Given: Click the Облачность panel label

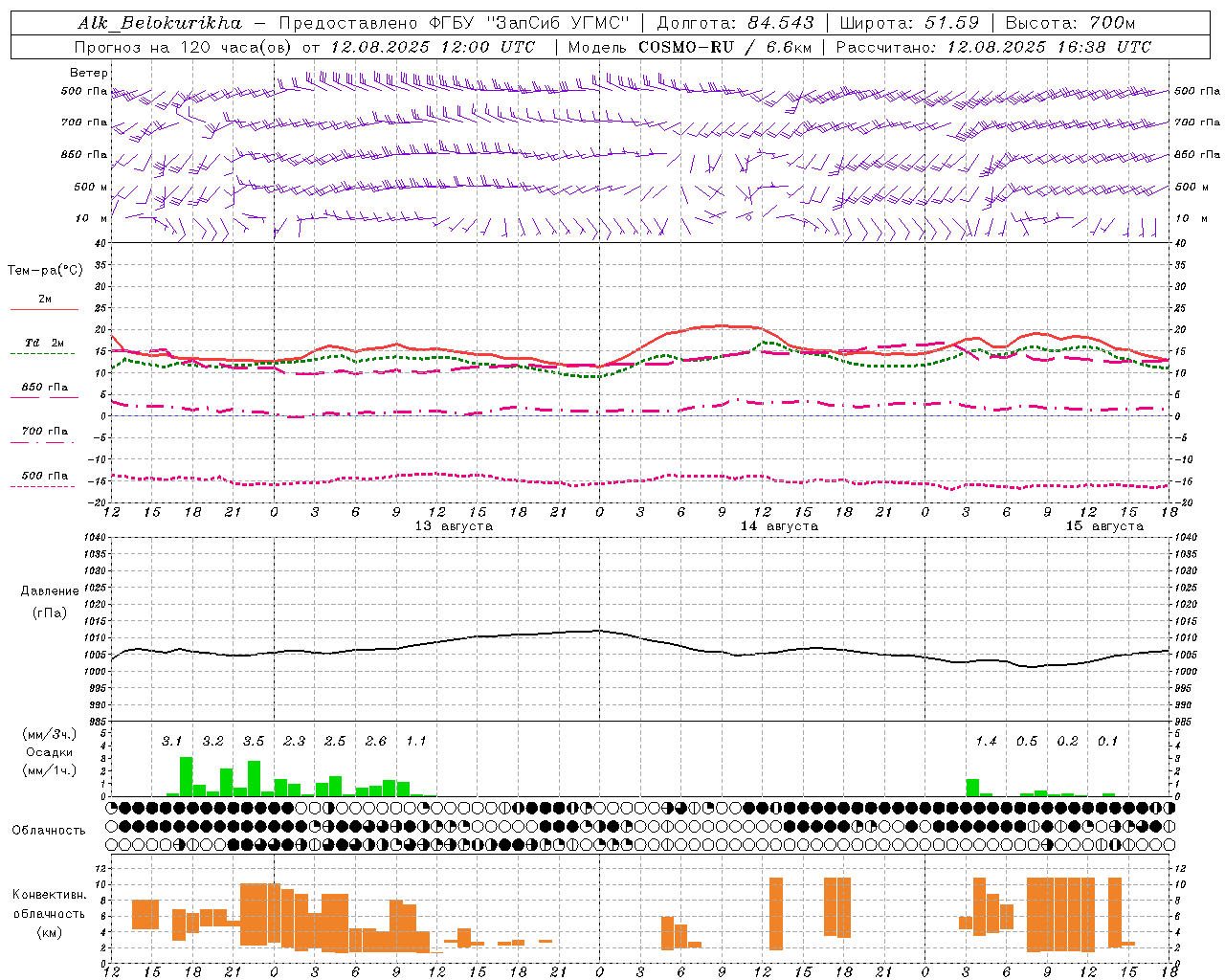Looking at the screenshot, I should (49, 831).
